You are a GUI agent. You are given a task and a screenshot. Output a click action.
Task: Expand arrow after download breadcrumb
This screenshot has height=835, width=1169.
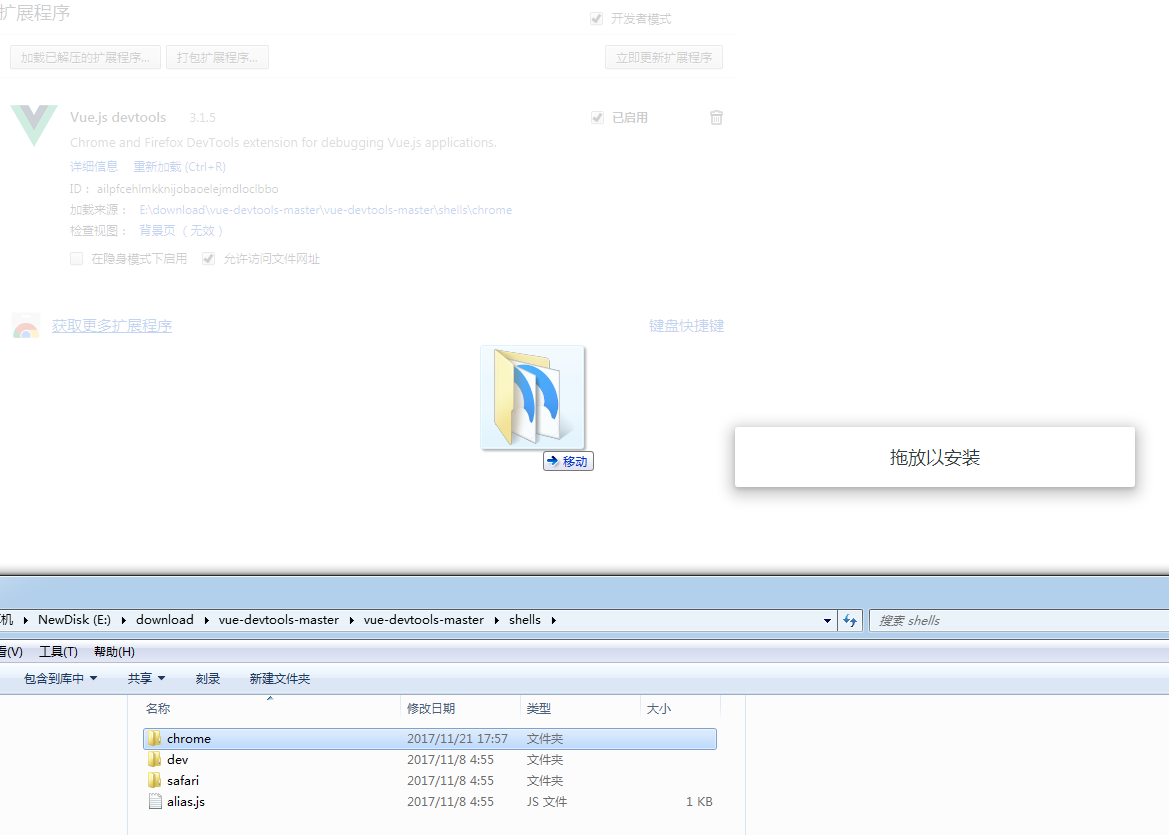tap(206, 620)
